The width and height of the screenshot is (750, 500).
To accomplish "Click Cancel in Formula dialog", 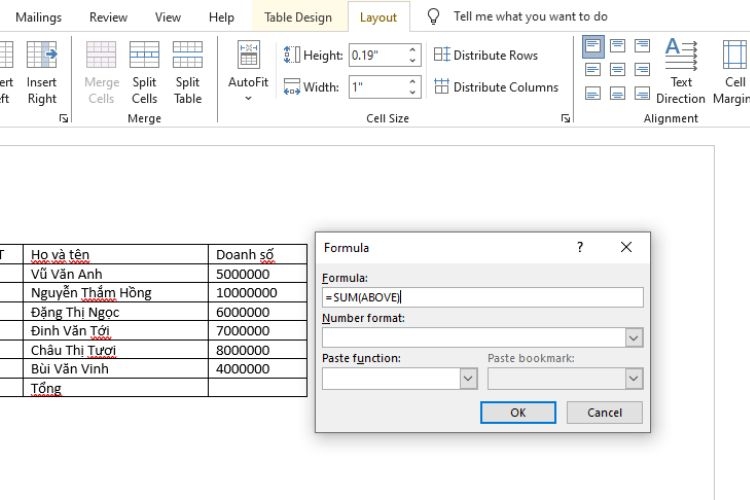I will click(x=605, y=412).
